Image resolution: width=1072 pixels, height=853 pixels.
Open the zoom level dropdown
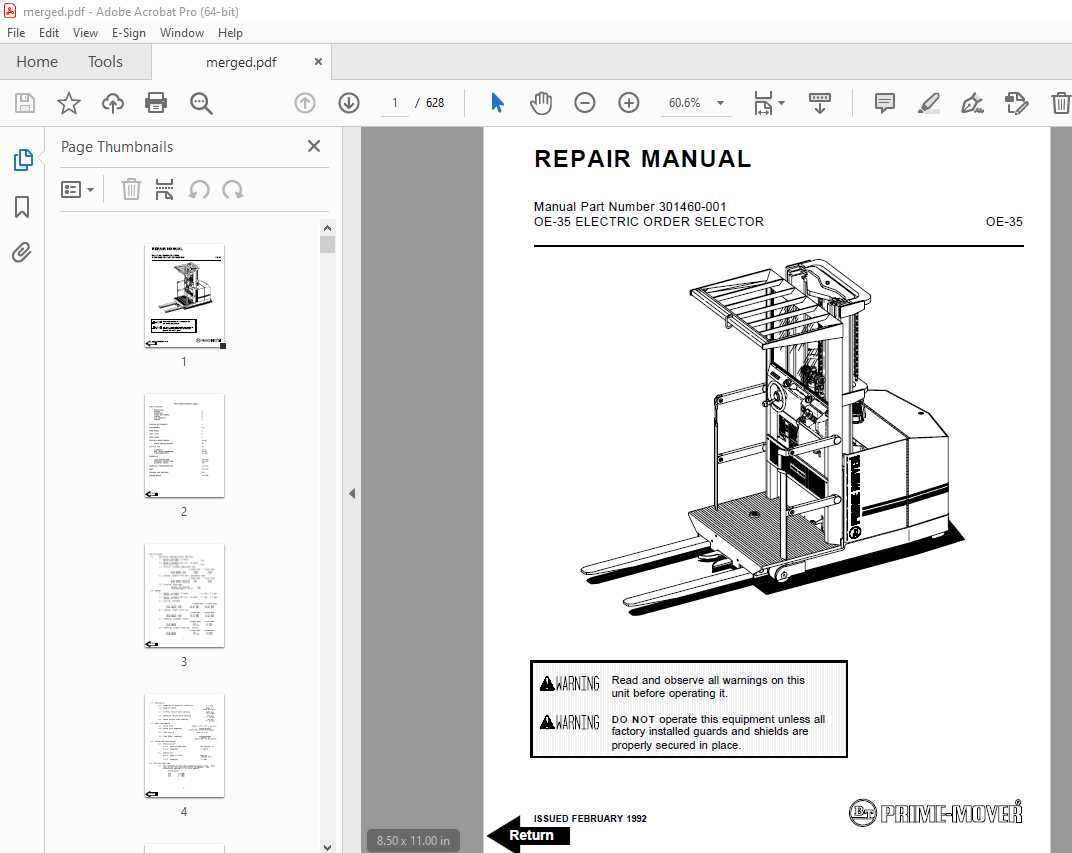point(720,103)
